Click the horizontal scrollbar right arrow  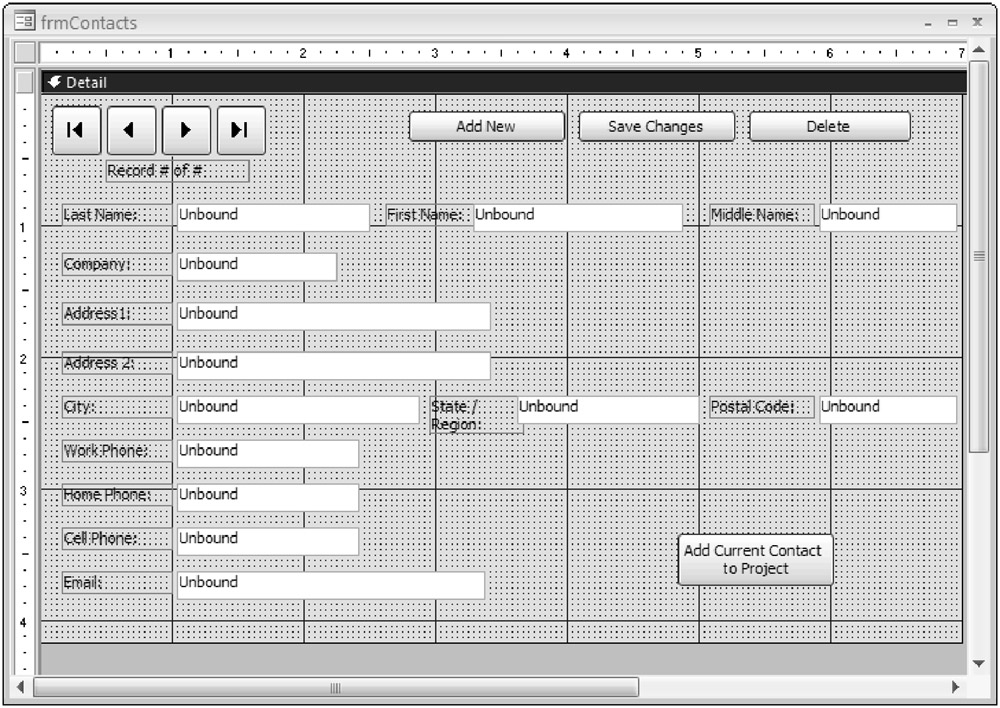(x=955, y=687)
